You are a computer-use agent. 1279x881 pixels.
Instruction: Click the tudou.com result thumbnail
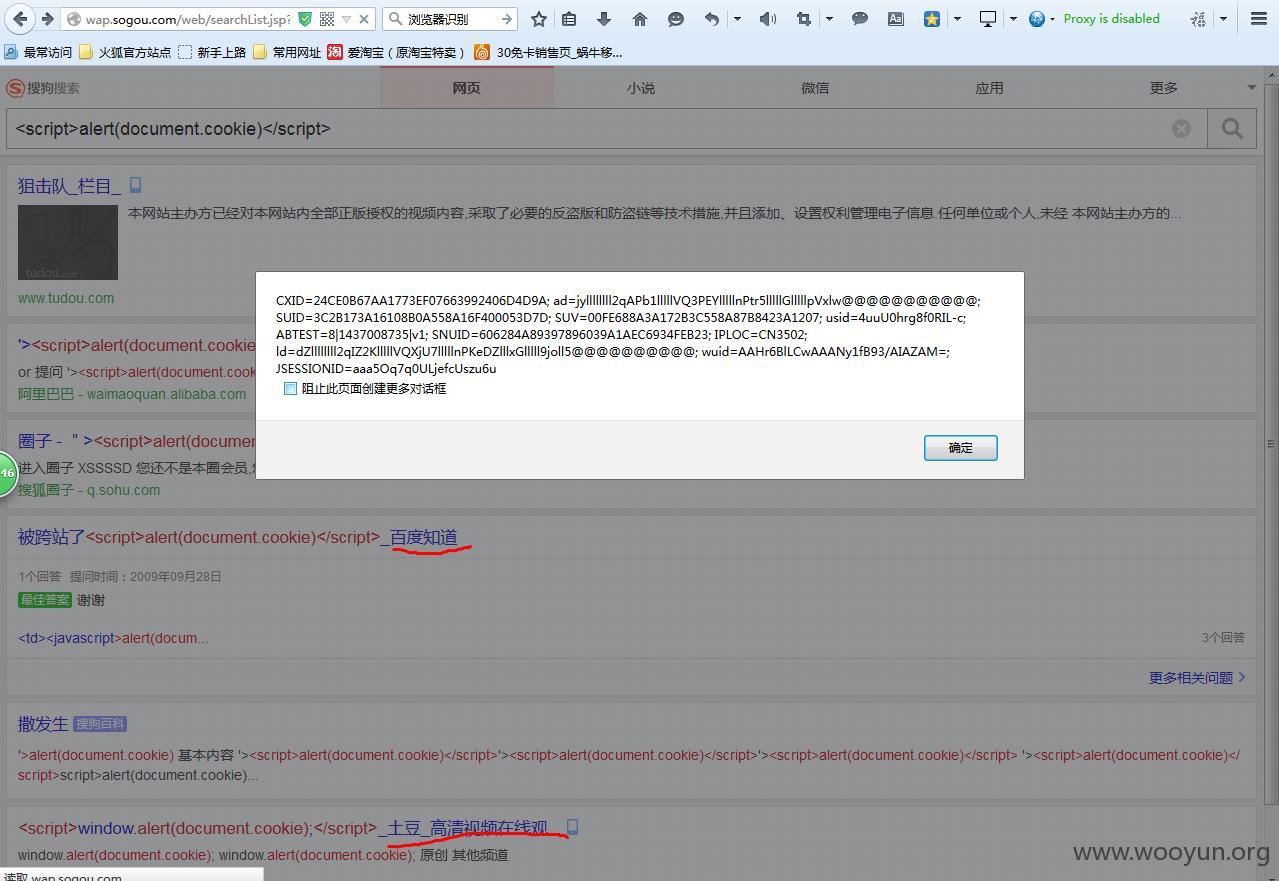click(68, 242)
